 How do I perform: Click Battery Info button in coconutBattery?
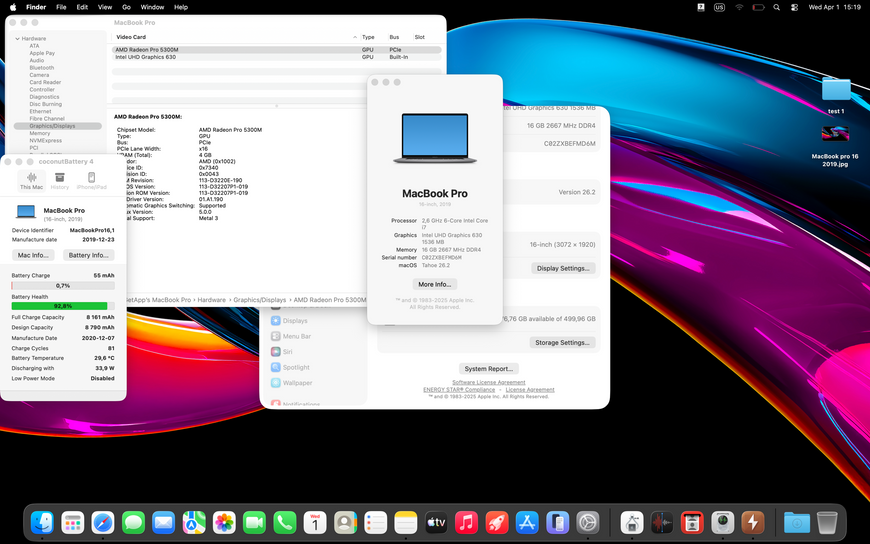point(88,255)
